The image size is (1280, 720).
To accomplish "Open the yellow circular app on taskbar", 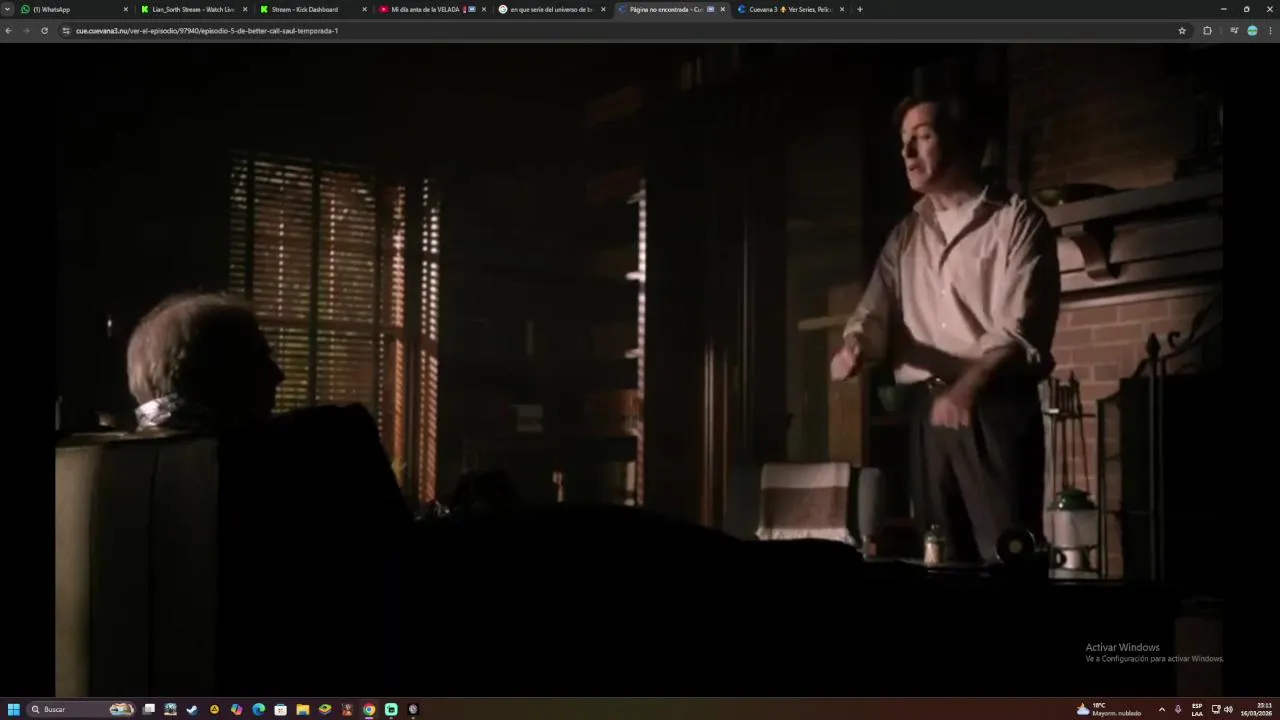I will pos(214,709).
